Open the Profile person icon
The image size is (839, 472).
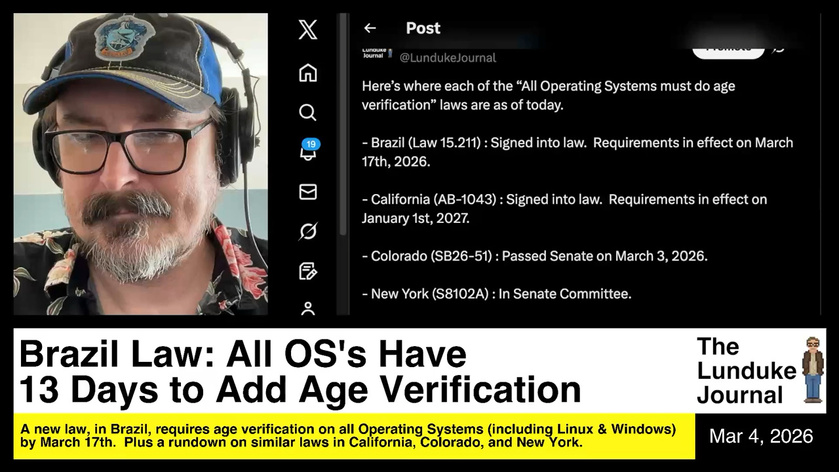point(308,308)
